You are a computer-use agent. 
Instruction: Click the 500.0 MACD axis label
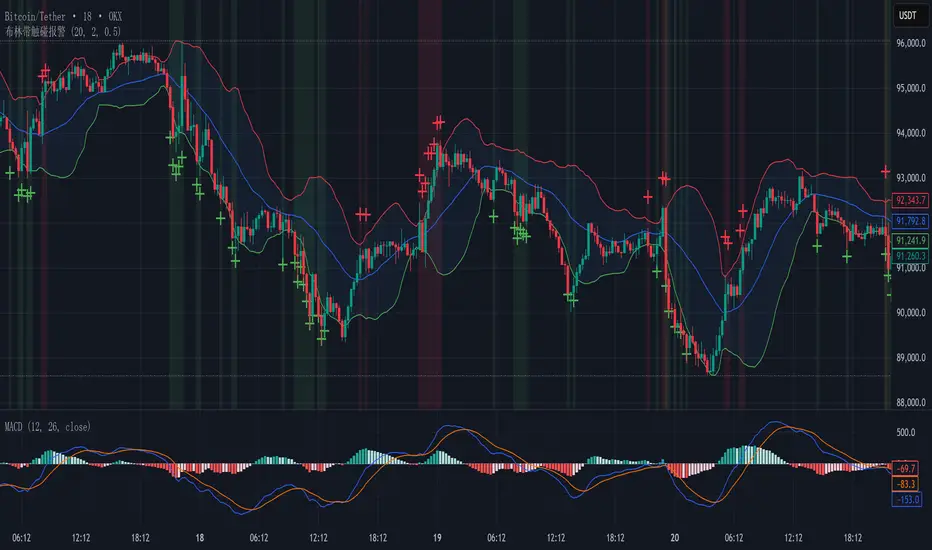coord(905,432)
